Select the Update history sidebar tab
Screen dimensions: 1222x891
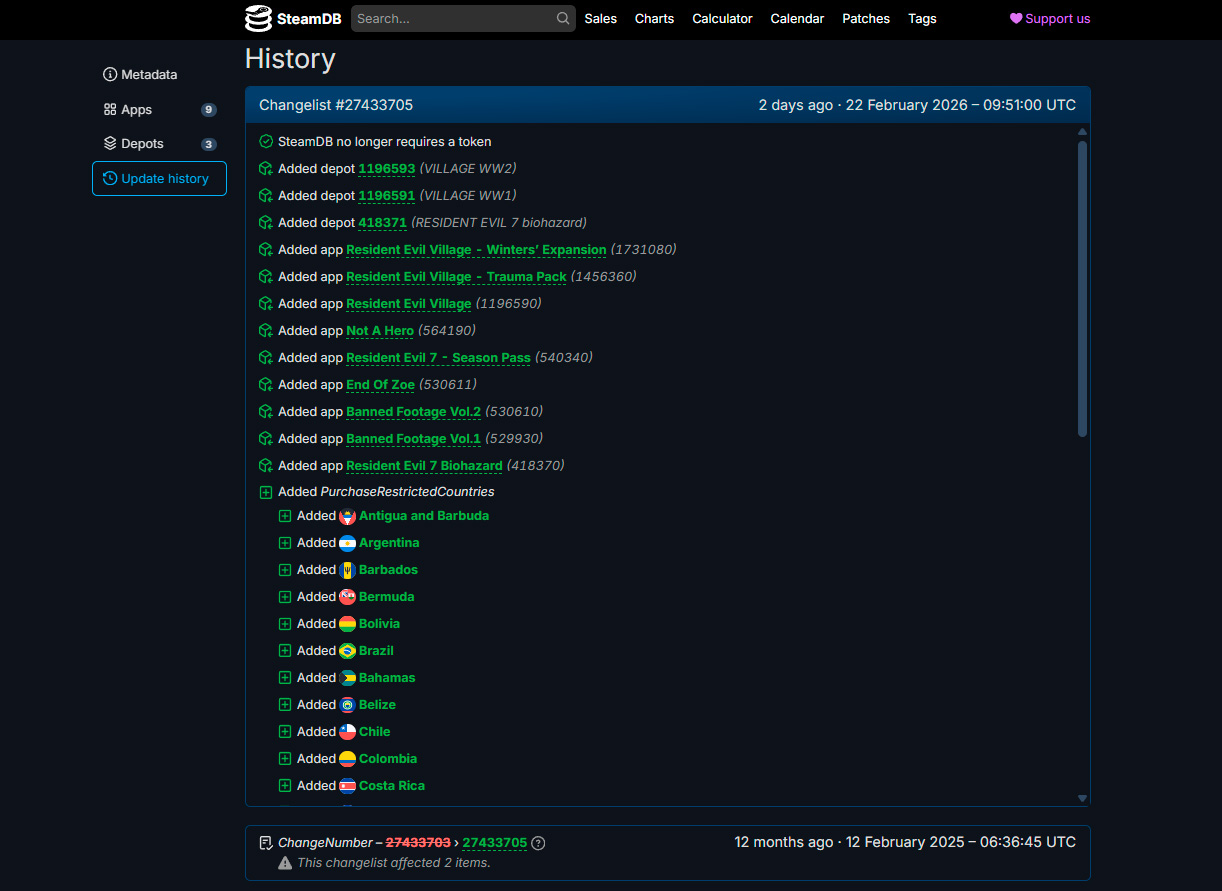(159, 179)
